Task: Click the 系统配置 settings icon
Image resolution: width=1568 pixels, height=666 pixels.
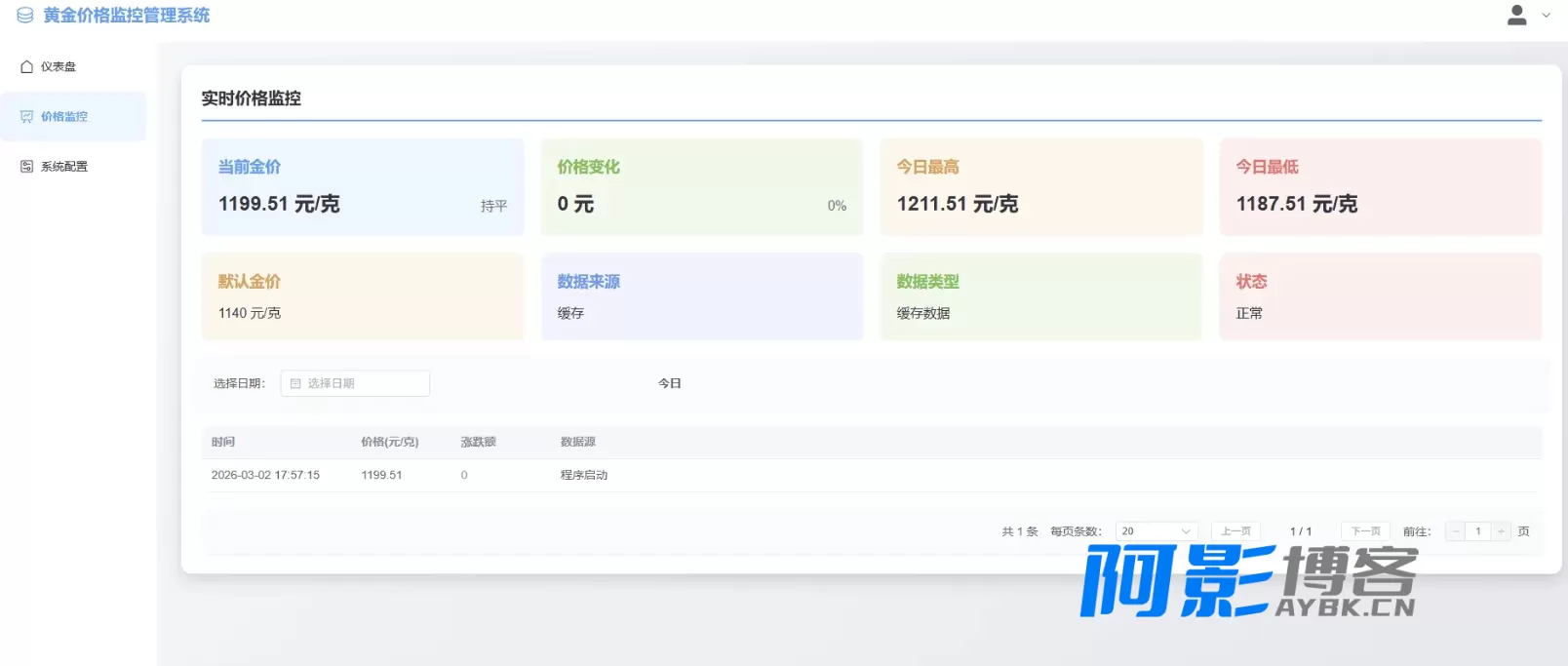Action: [x=27, y=167]
